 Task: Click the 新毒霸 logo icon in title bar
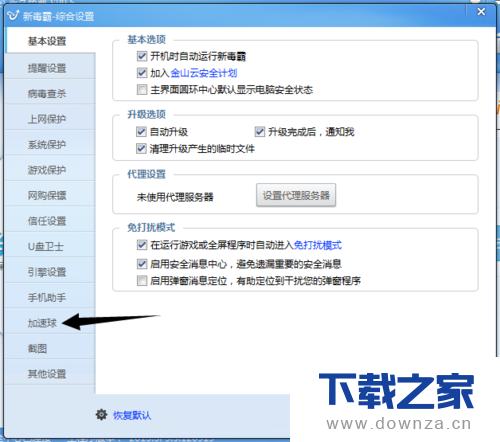tap(13, 15)
